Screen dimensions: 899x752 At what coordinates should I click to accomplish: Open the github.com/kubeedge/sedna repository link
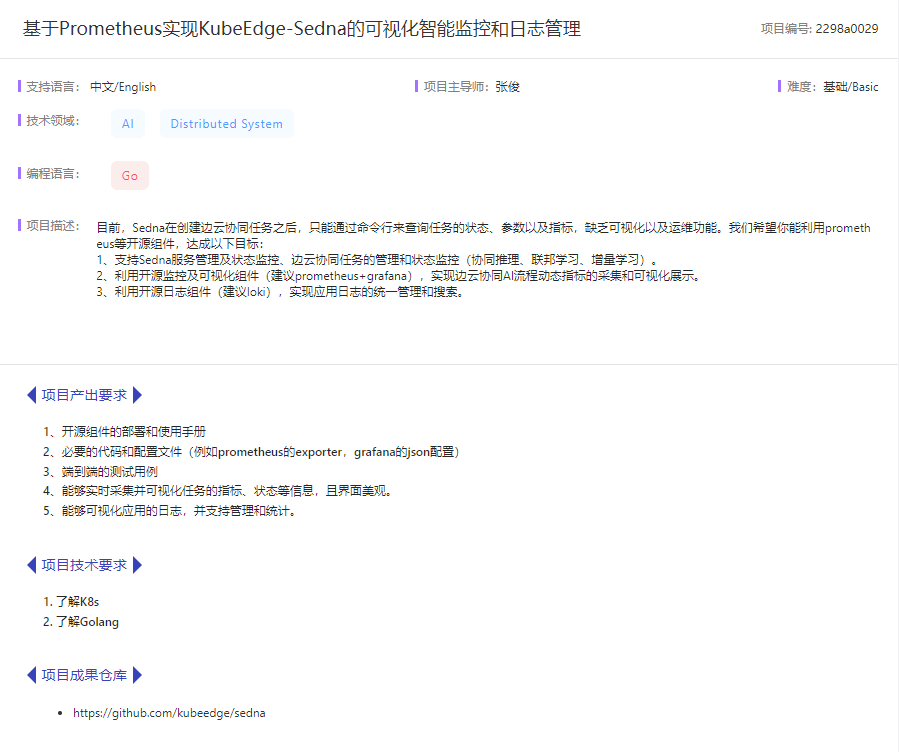(x=169, y=713)
